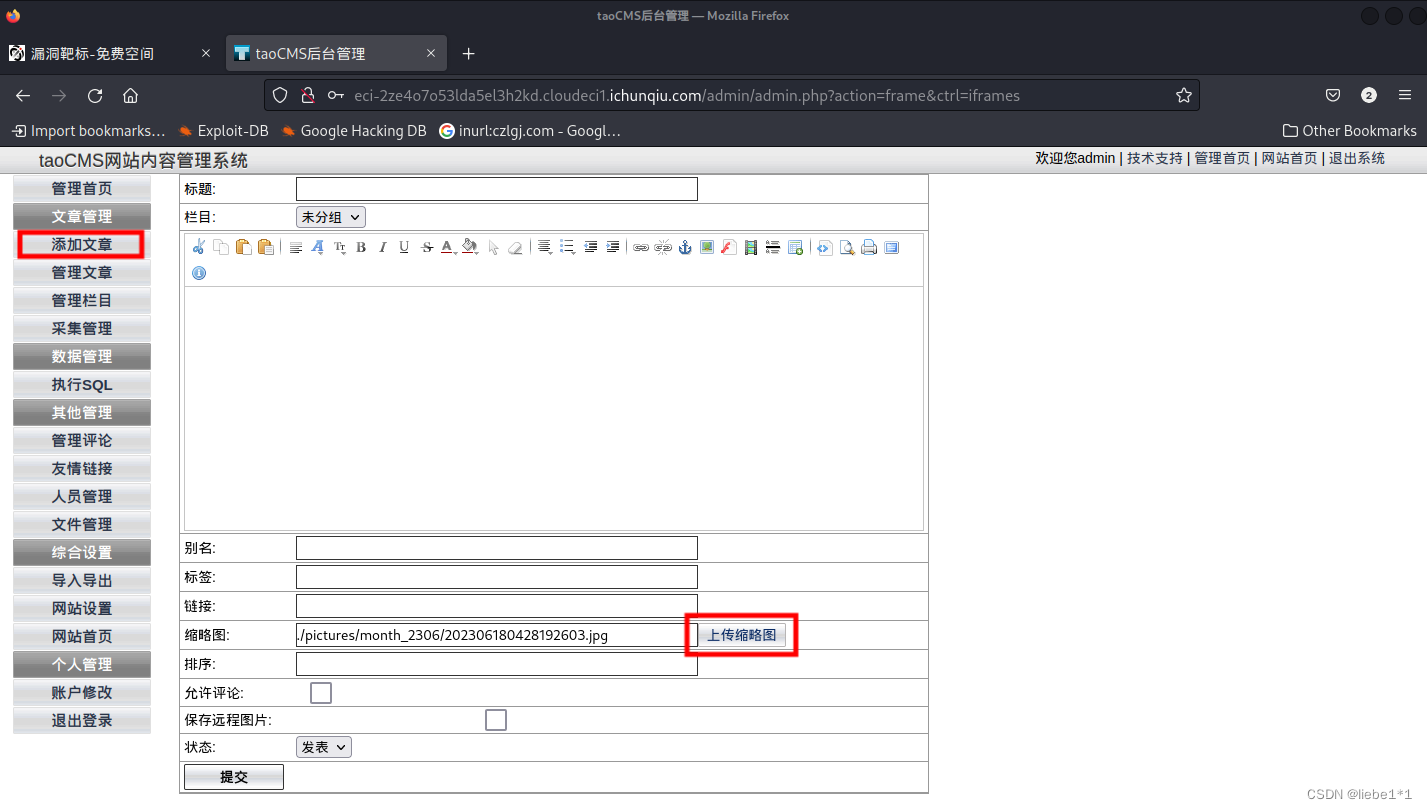Click the Firefox reload page button

[x=95, y=96]
